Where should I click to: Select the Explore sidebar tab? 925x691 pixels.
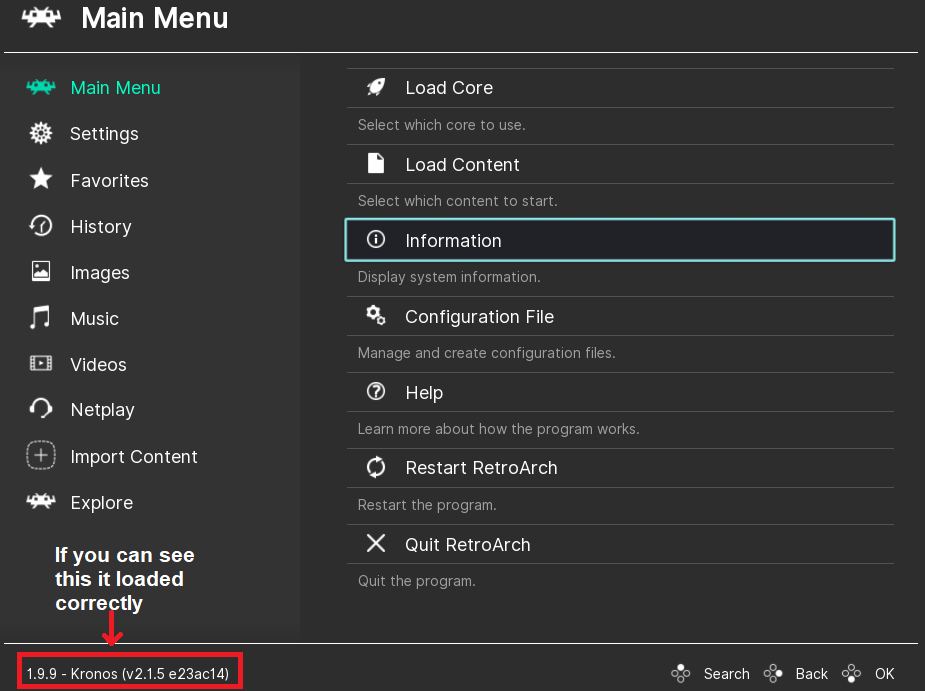click(x=101, y=503)
